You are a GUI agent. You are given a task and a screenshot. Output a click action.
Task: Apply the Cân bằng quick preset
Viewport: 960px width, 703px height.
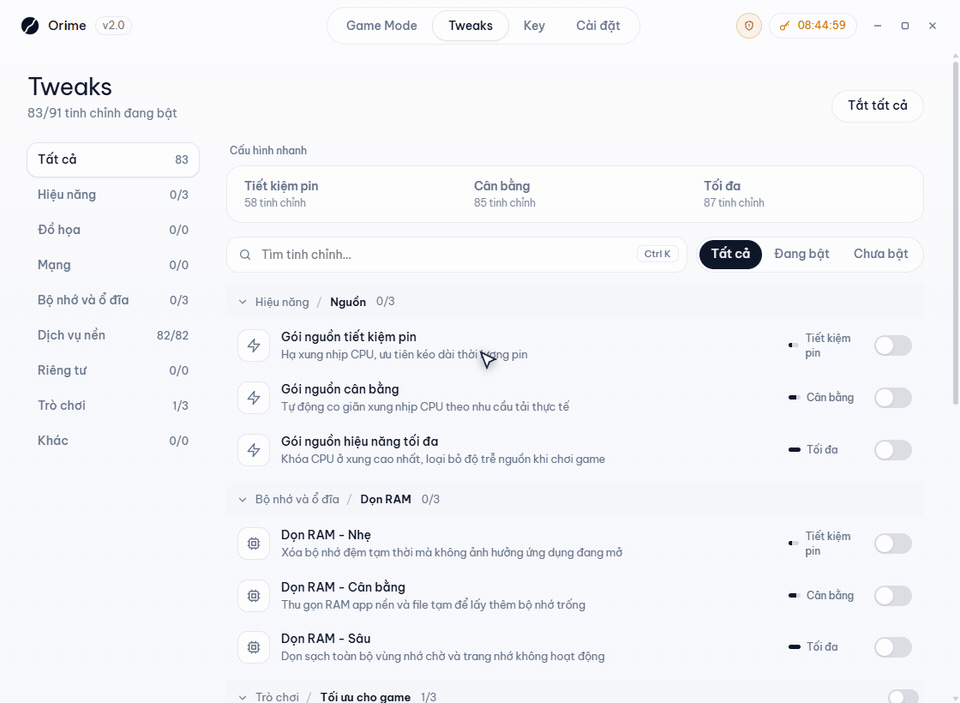point(576,194)
